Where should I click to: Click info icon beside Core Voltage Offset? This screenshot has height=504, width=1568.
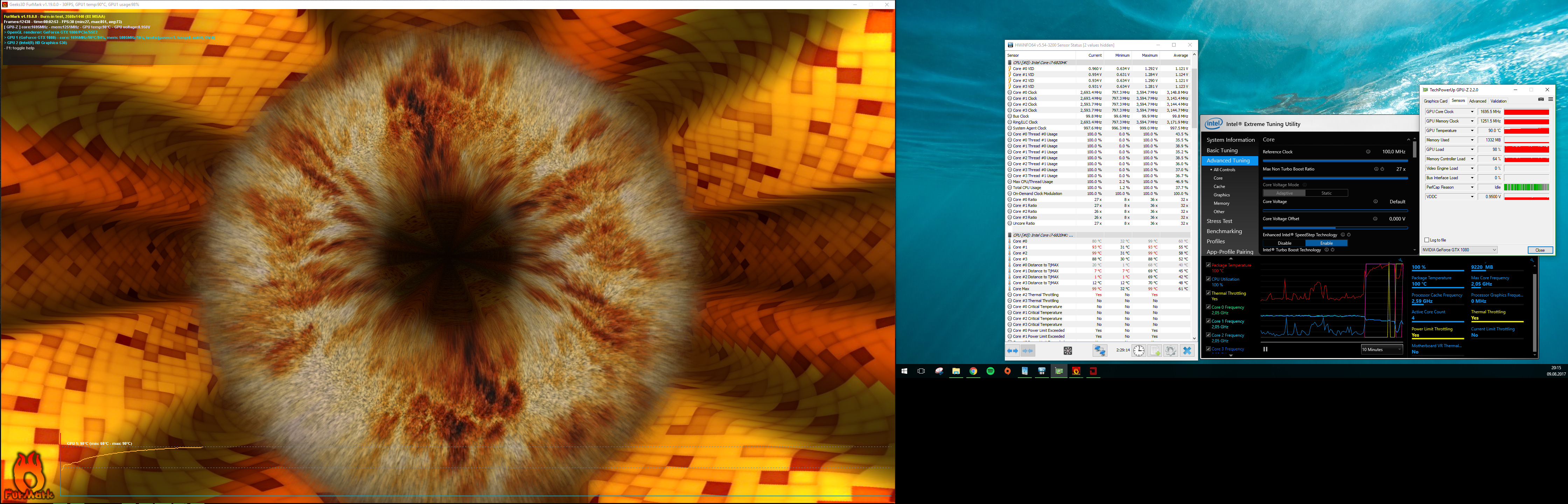pyautogui.click(x=1375, y=218)
